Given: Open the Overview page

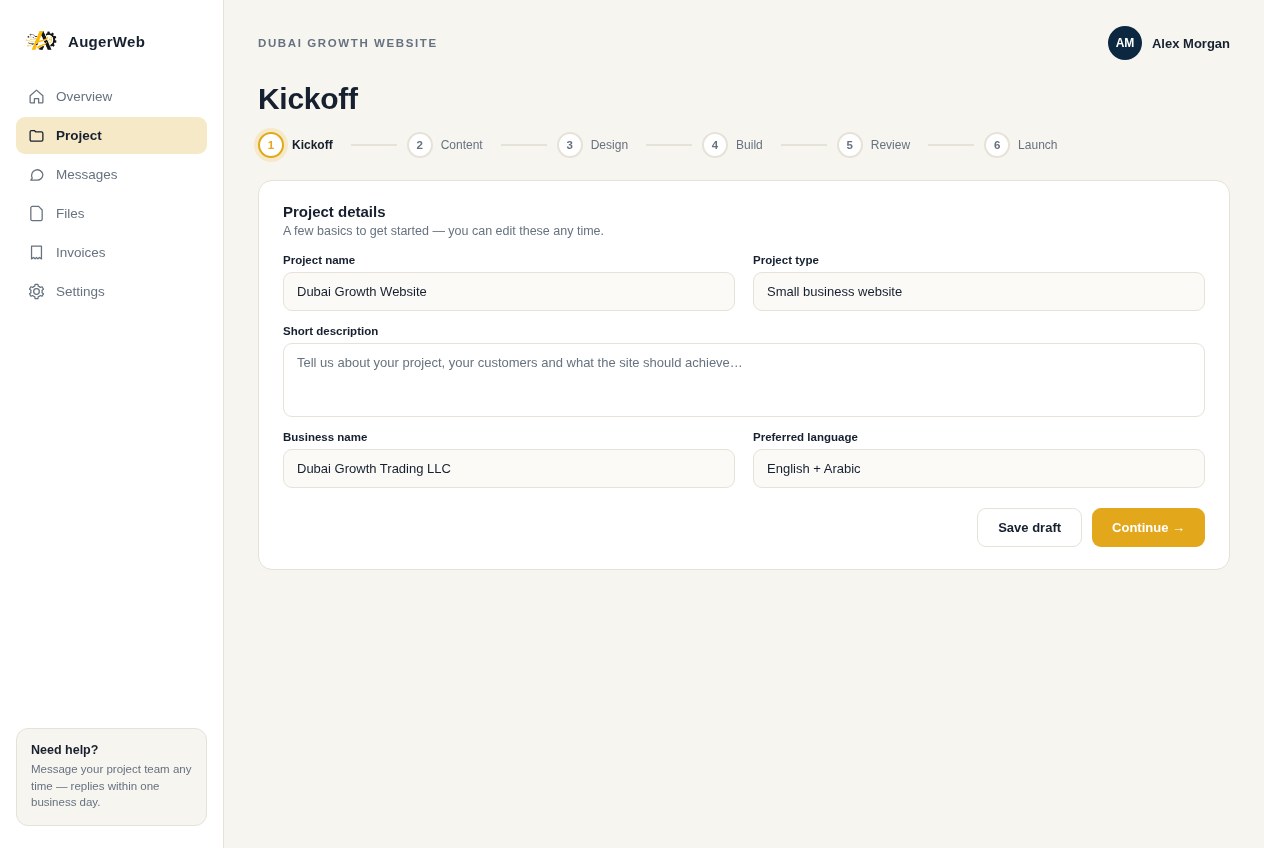Looking at the screenshot, I should (111, 97).
